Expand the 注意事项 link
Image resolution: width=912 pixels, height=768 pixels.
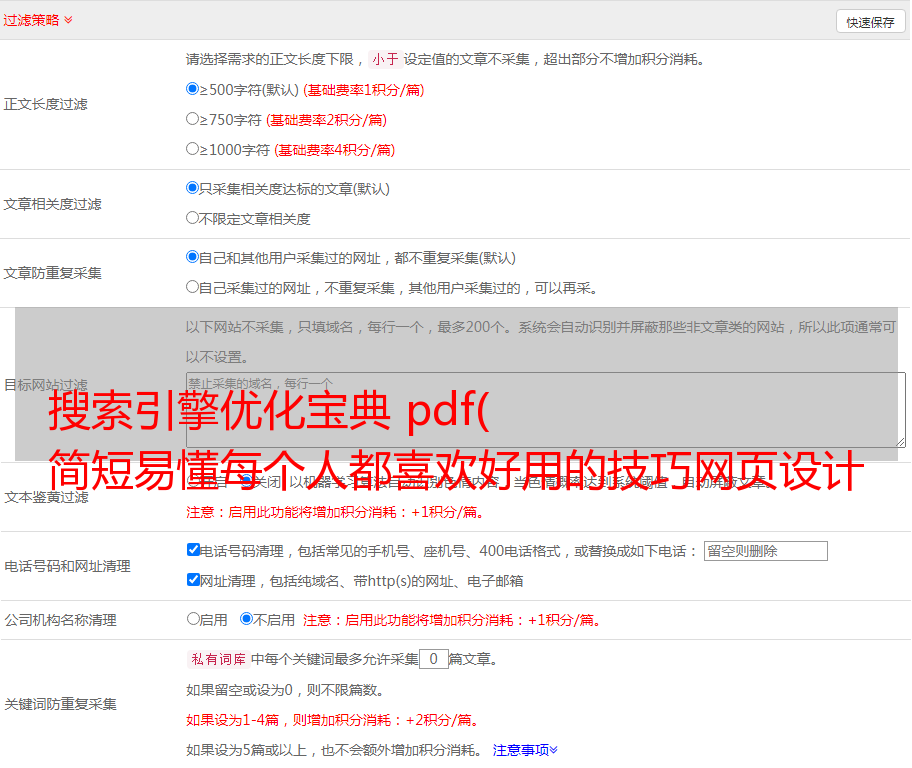525,750
